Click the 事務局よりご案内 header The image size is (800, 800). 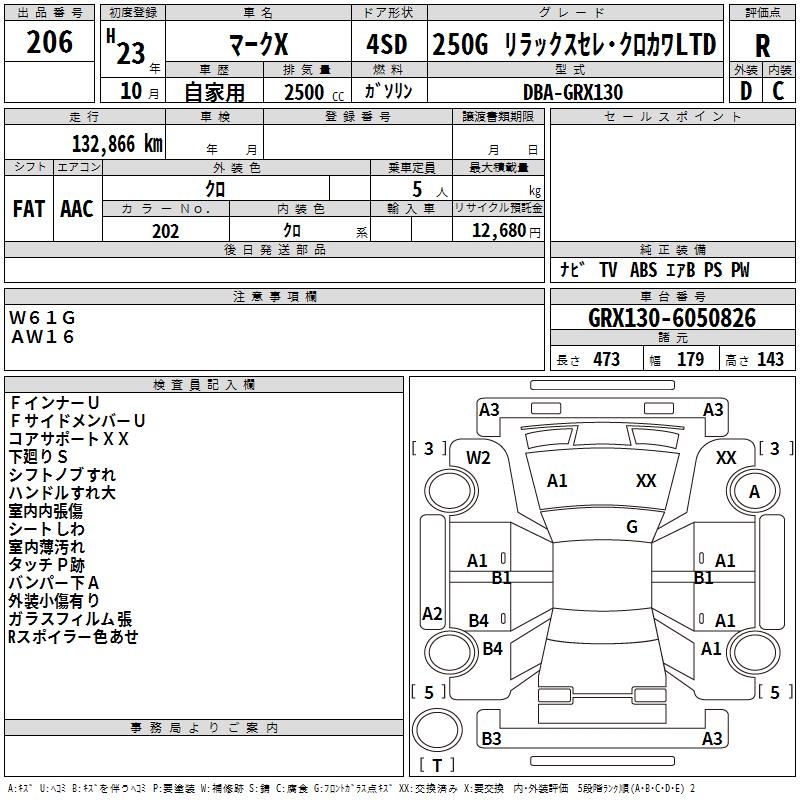click(204, 728)
